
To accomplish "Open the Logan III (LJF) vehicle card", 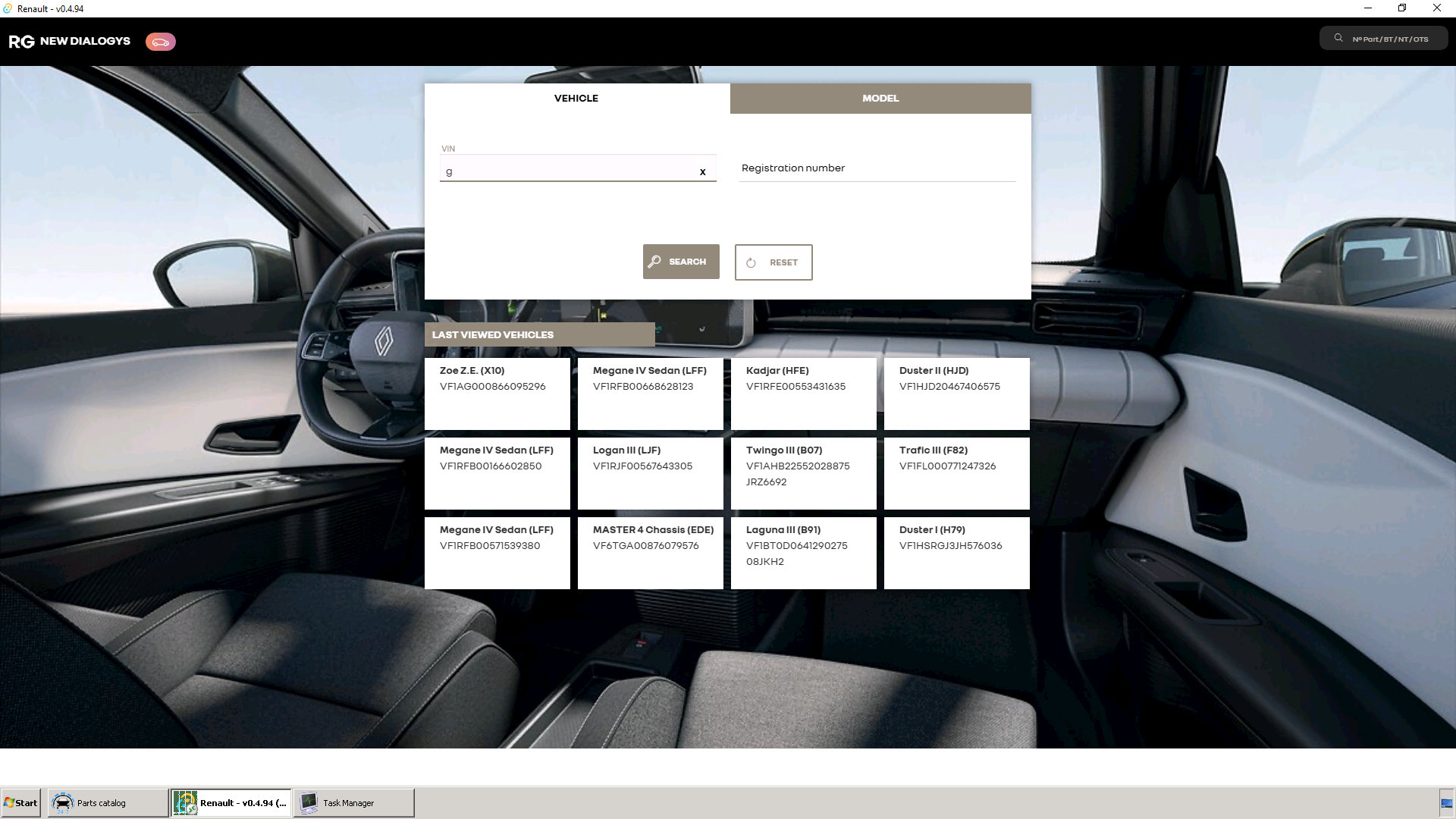I will click(x=651, y=473).
